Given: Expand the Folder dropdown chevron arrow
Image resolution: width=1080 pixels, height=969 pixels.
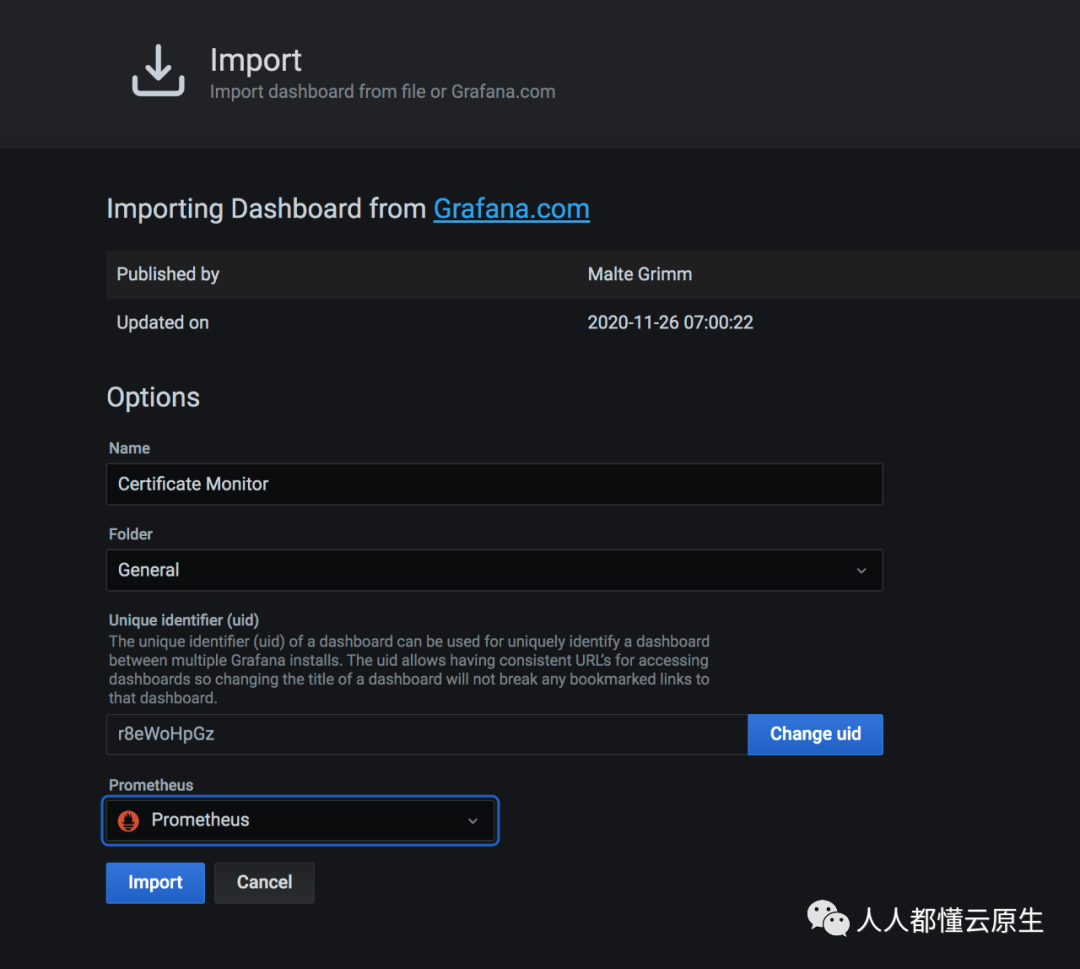Looking at the screenshot, I should click(x=861, y=570).
